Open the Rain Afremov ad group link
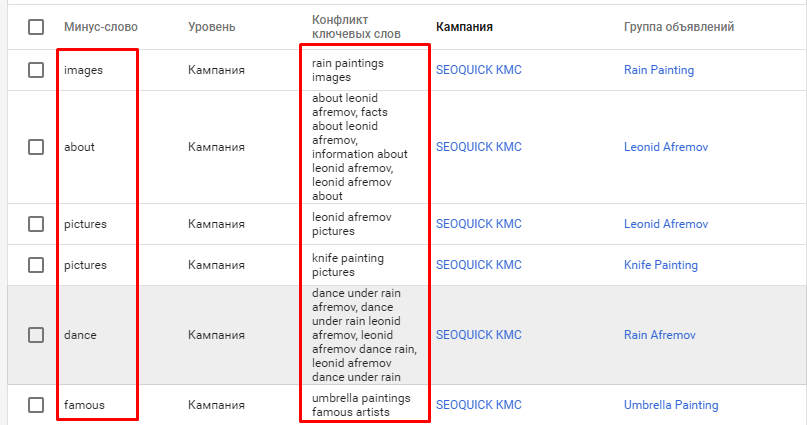This screenshot has width=807, height=425. [x=660, y=335]
